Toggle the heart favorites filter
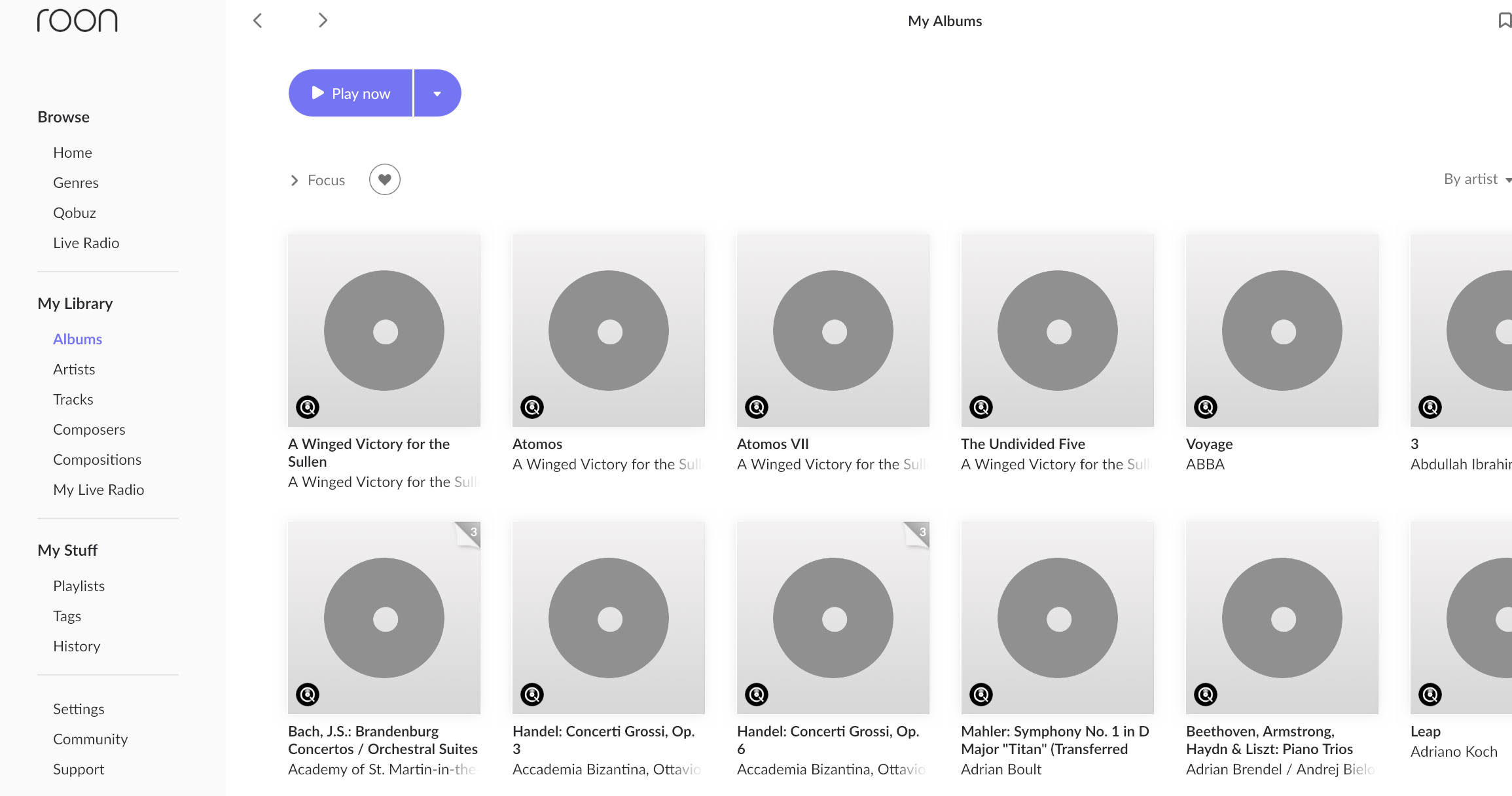 pos(384,179)
